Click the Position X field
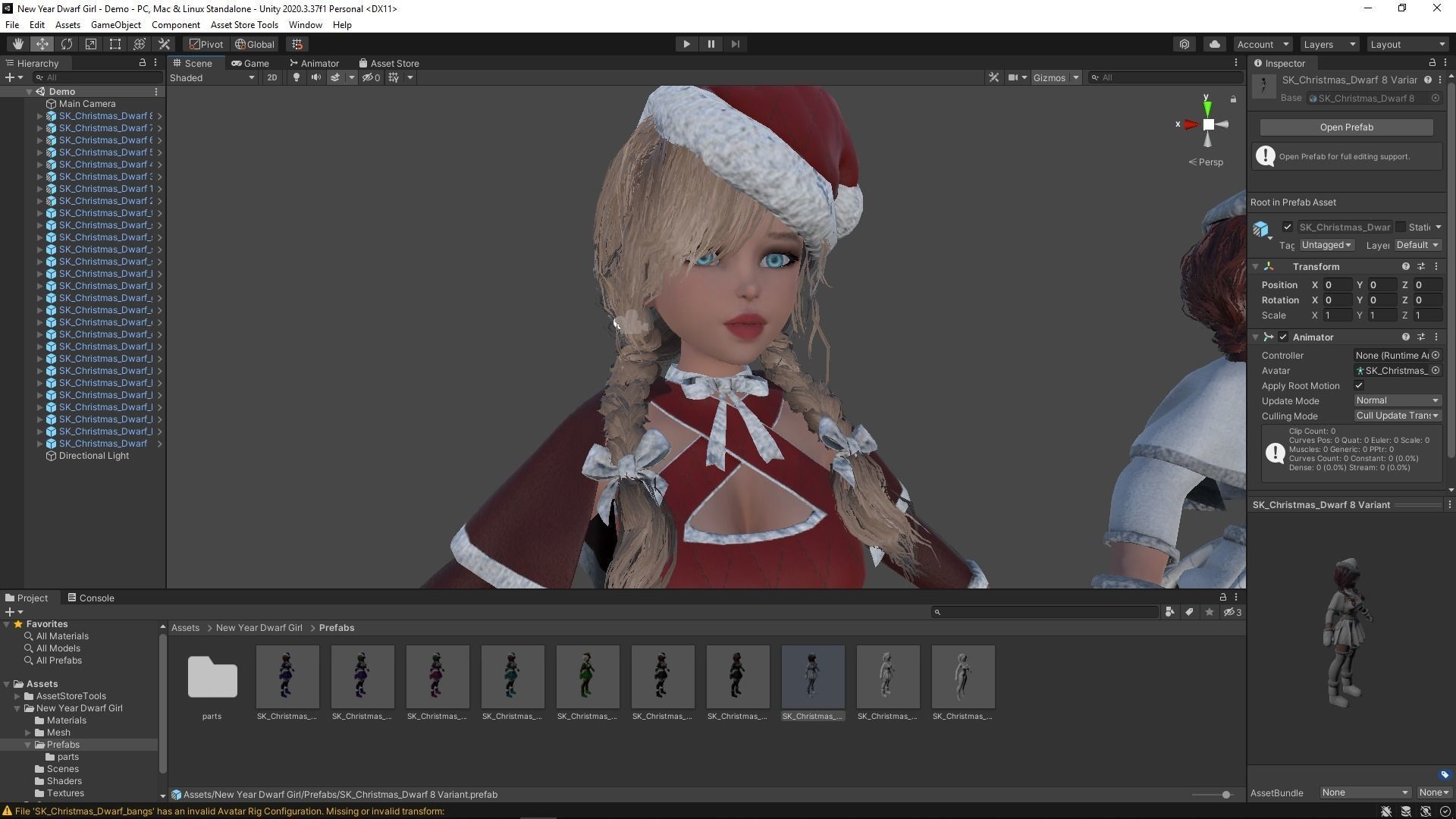Image resolution: width=1456 pixels, height=819 pixels. [1337, 284]
